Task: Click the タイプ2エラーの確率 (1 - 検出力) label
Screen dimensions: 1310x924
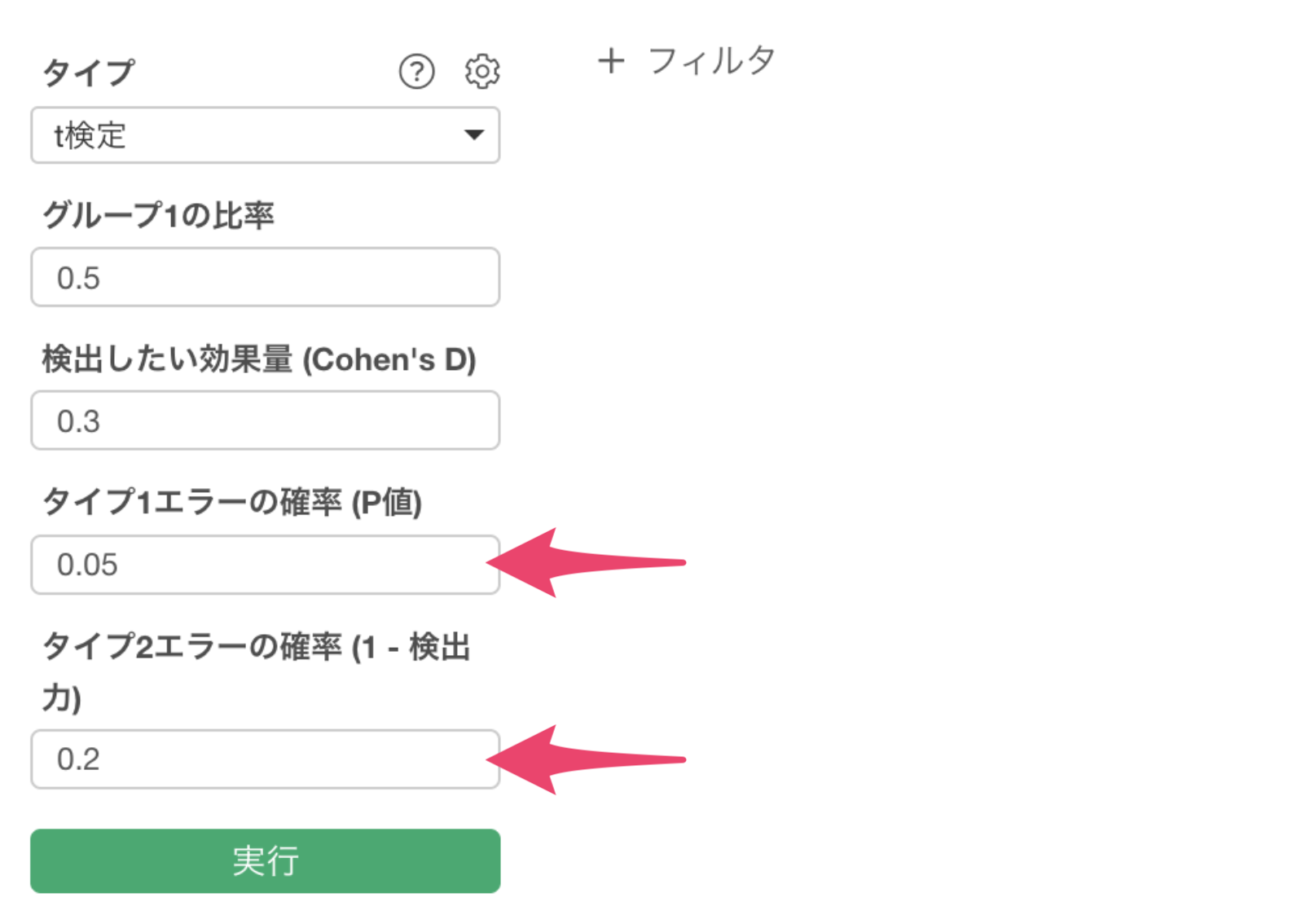Action: click(x=256, y=648)
